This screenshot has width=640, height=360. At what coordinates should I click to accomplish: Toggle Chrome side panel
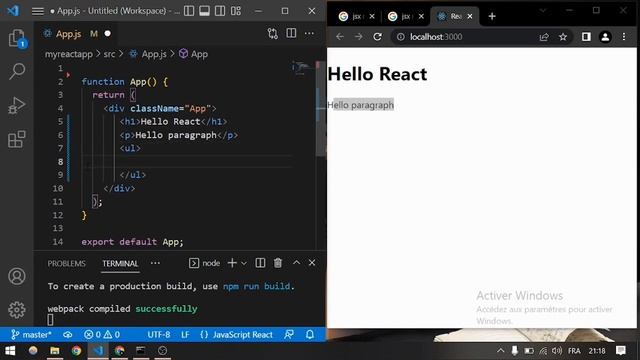586,37
